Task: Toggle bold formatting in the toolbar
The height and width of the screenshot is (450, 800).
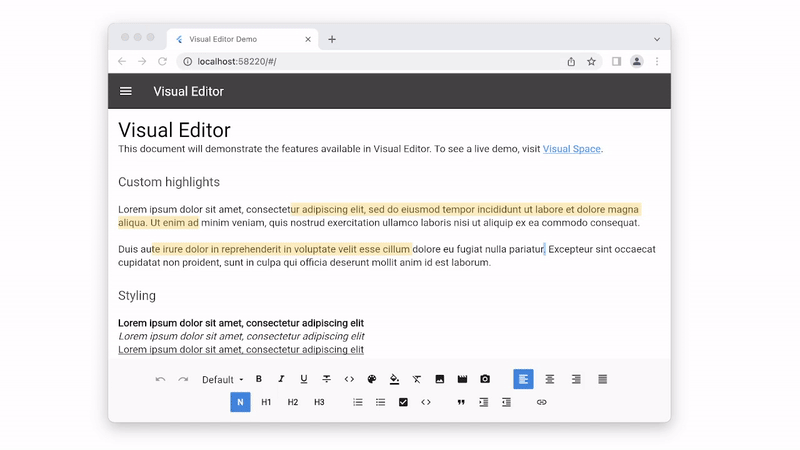Action: pos(259,379)
